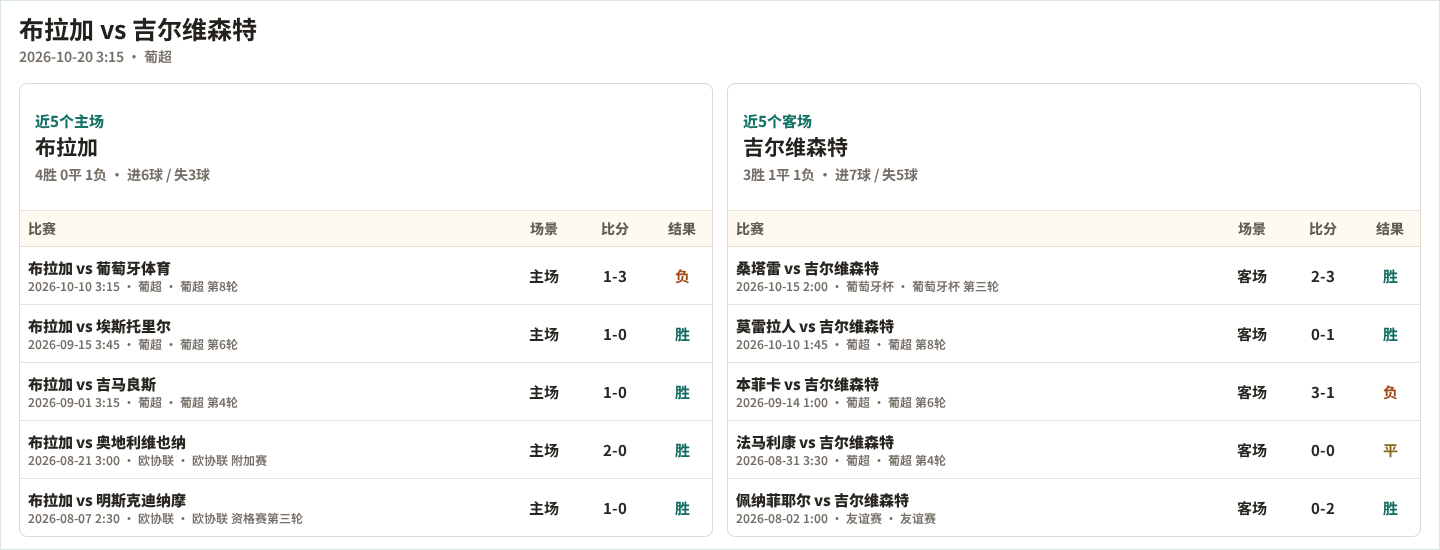This screenshot has width=1440, height=550.
Task: Click 比赛 column header in 布拉加 table
Action: (x=42, y=229)
